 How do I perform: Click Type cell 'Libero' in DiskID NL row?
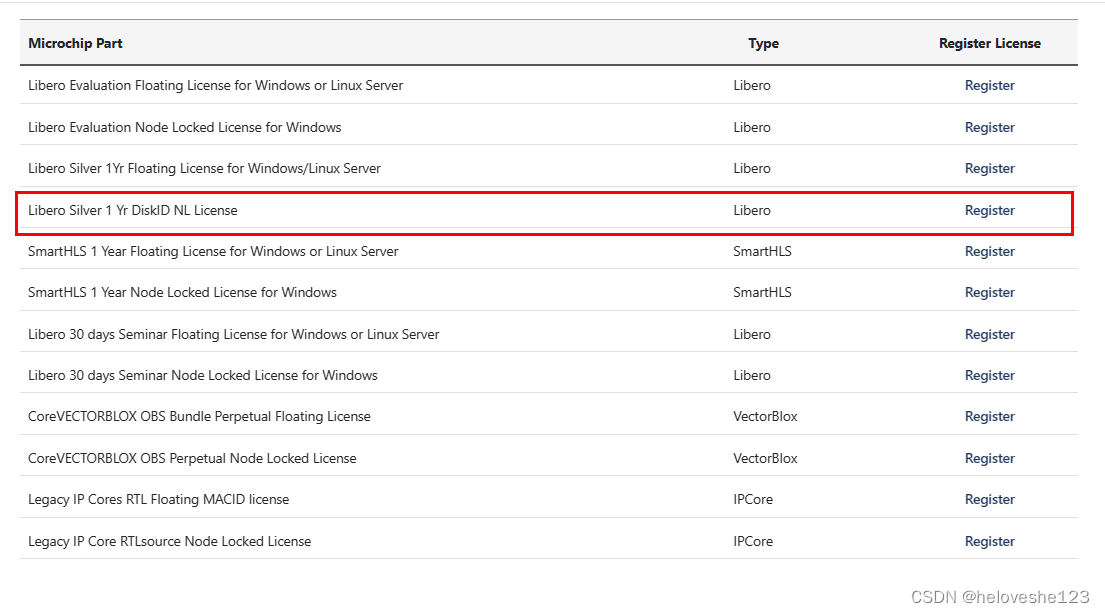tap(752, 211)
